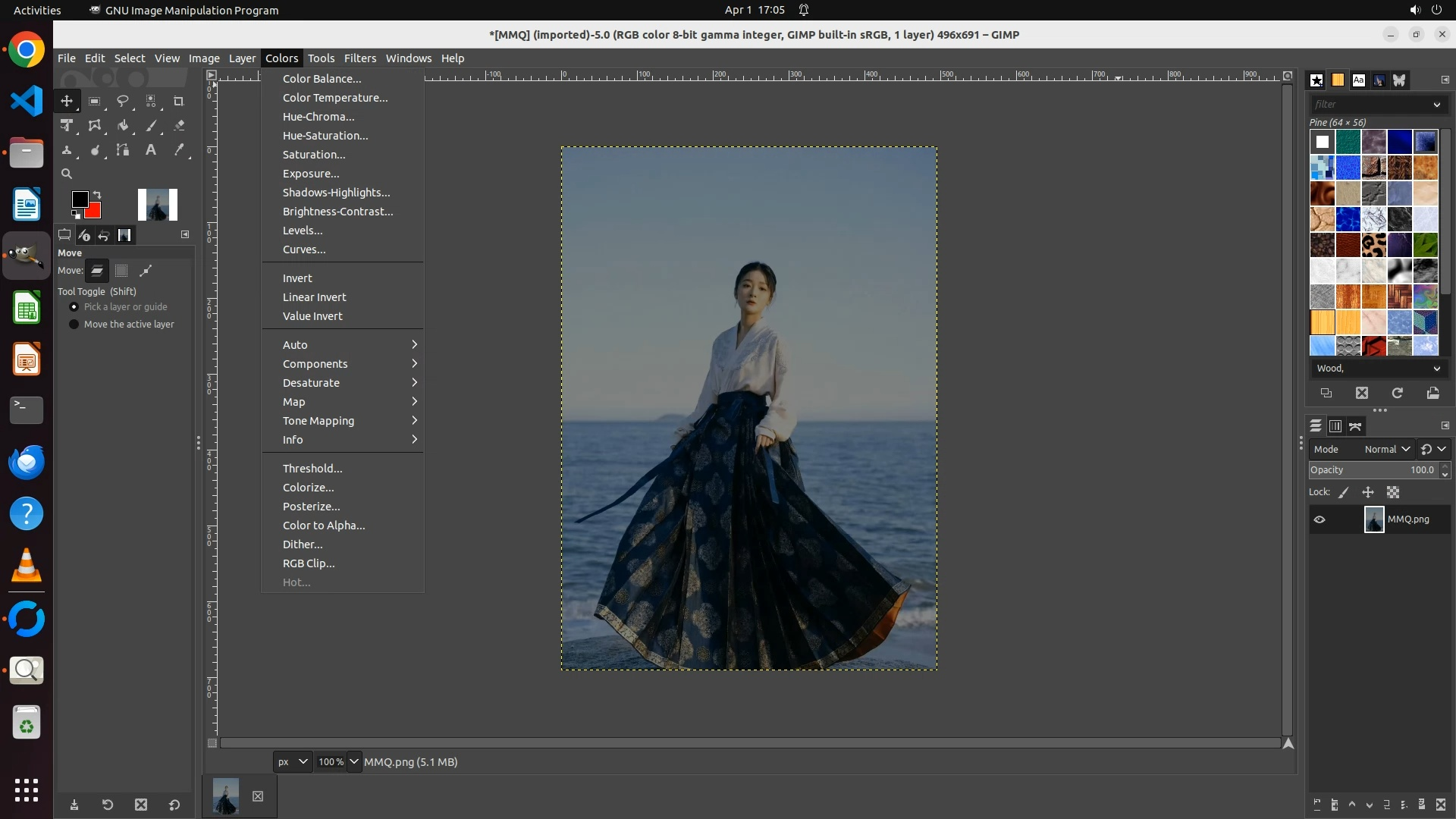Enable the lock pixels paintbrush icon

[x=1344, y=492]
